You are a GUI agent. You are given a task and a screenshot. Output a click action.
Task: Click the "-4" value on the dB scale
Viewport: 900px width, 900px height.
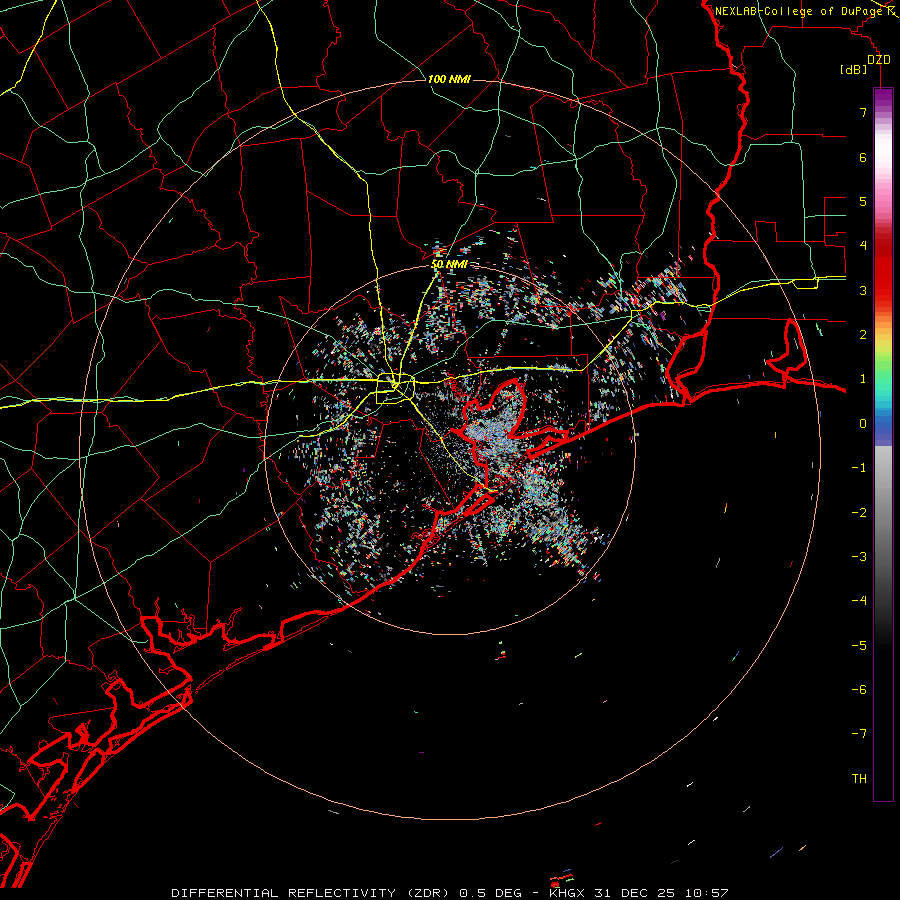point(859,601)
